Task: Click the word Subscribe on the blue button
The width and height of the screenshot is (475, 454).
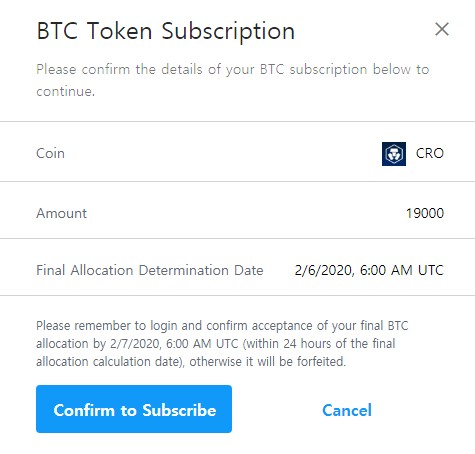Action: point(179,410)
